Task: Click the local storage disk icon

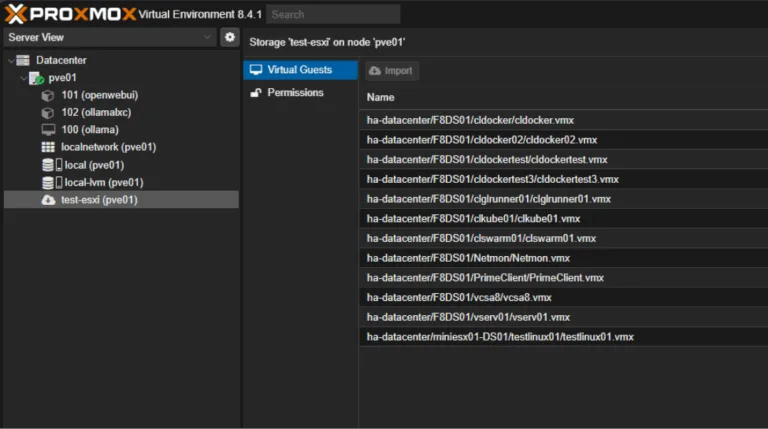Action: point(52,165)
